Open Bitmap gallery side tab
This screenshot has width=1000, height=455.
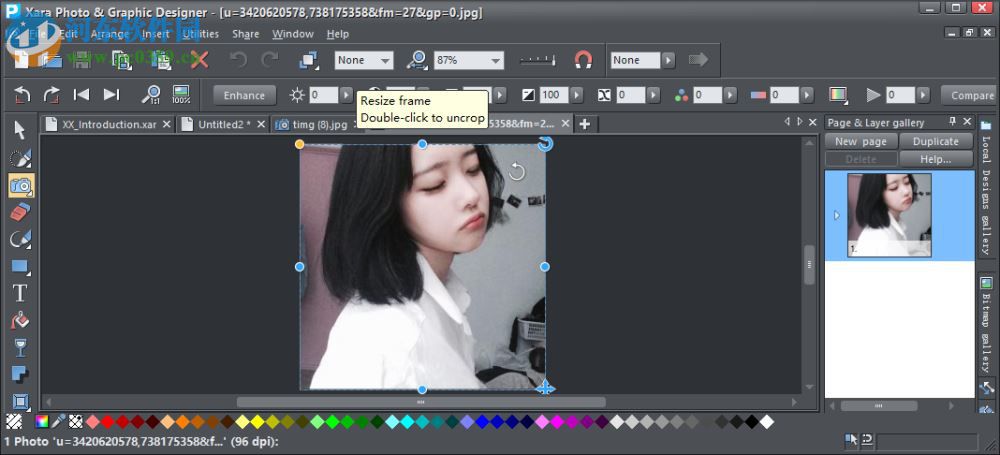click(x=986, y=325)
